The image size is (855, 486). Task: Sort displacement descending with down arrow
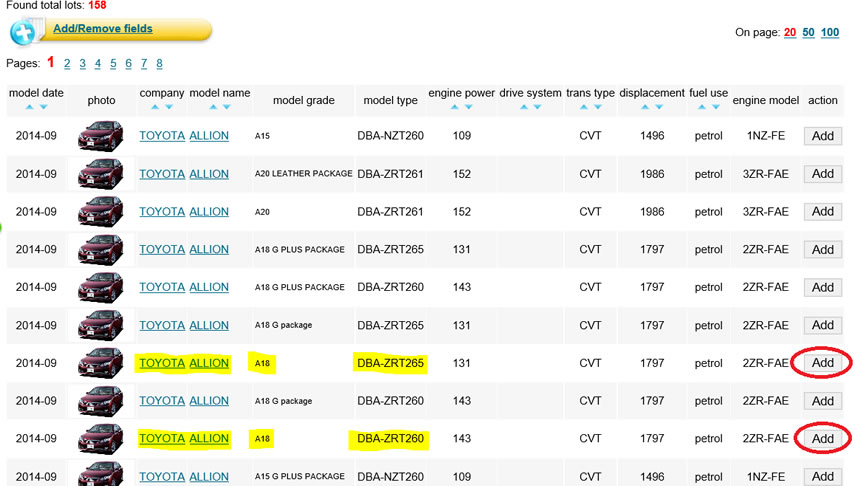[659, 107]
